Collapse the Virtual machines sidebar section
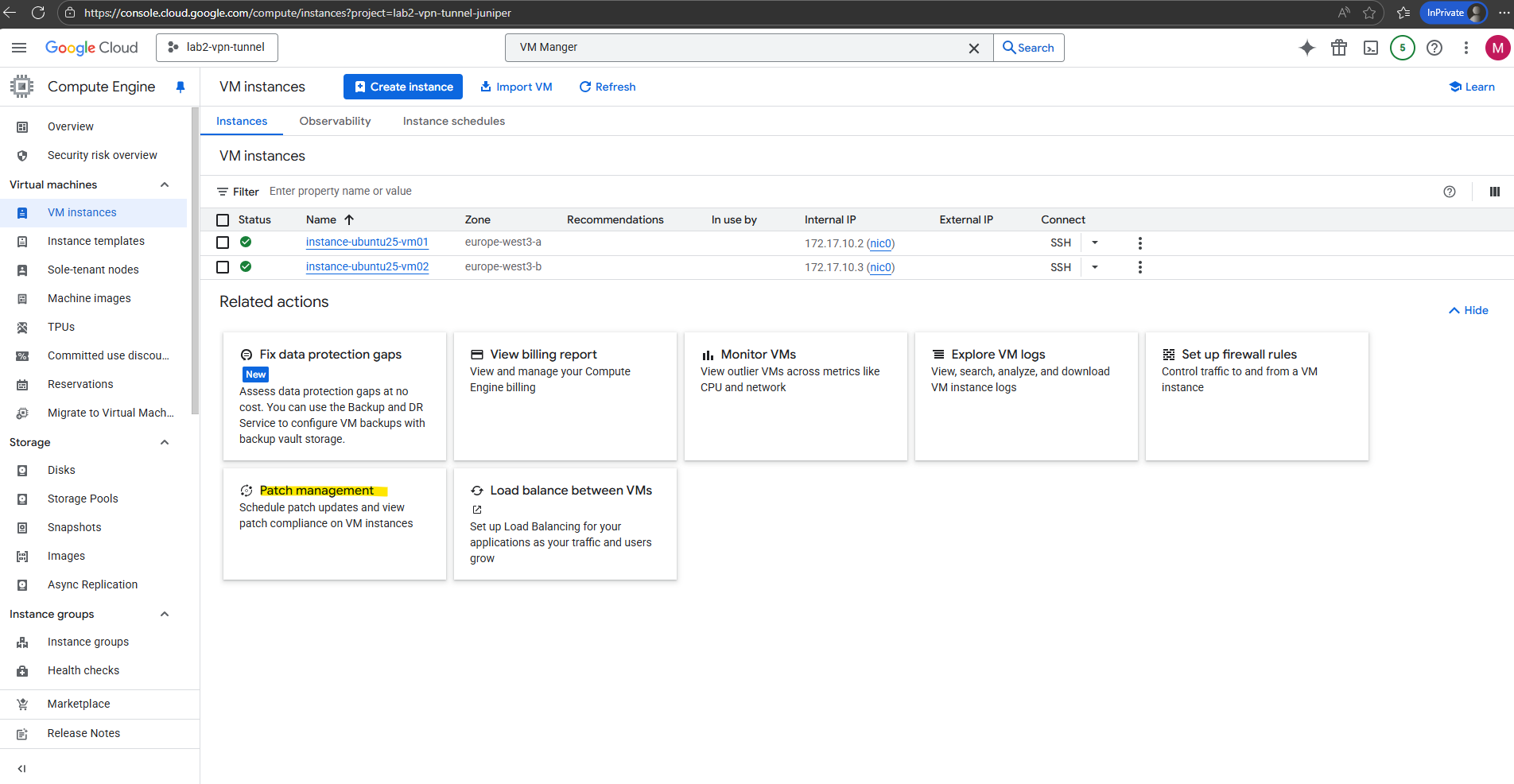 tap(165, 184)
